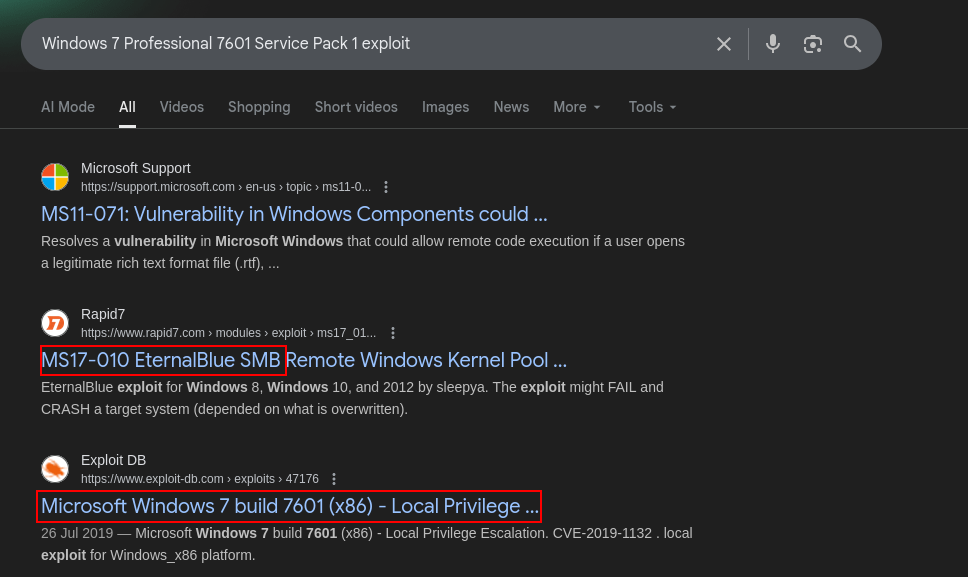Image resolution: width=968 pixels, height=577 pixels.
Task: Click the Rapid7 site favicon
Action: [55, 323]
